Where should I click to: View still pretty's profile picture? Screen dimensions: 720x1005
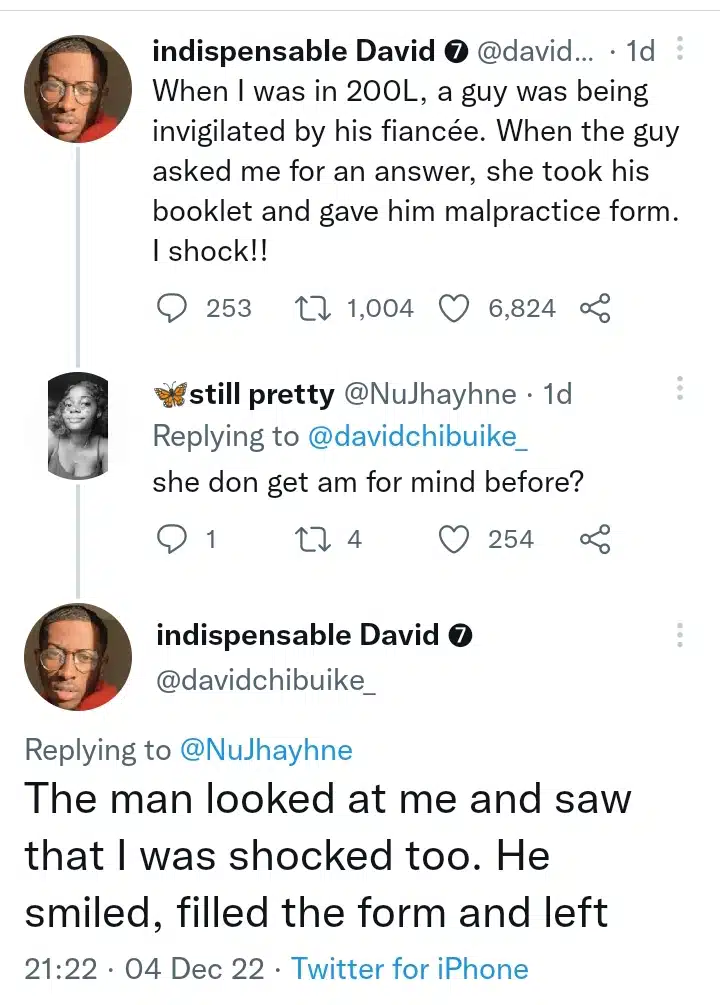[x=78, y=424]
